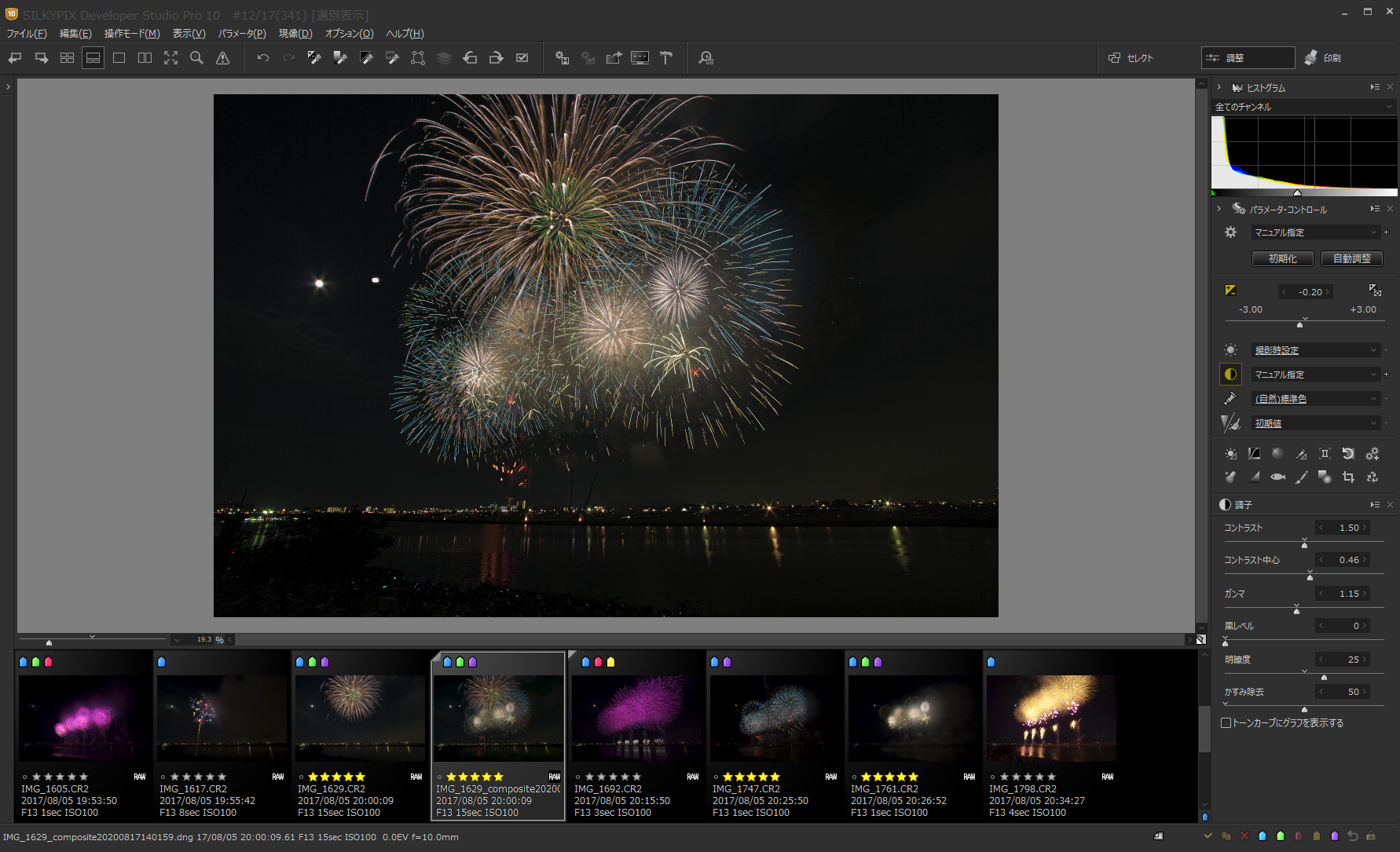The height and width of the screenshot is (852, 1400).
Task: Select the magnifier zoom tool
Action: coord(196,58)
